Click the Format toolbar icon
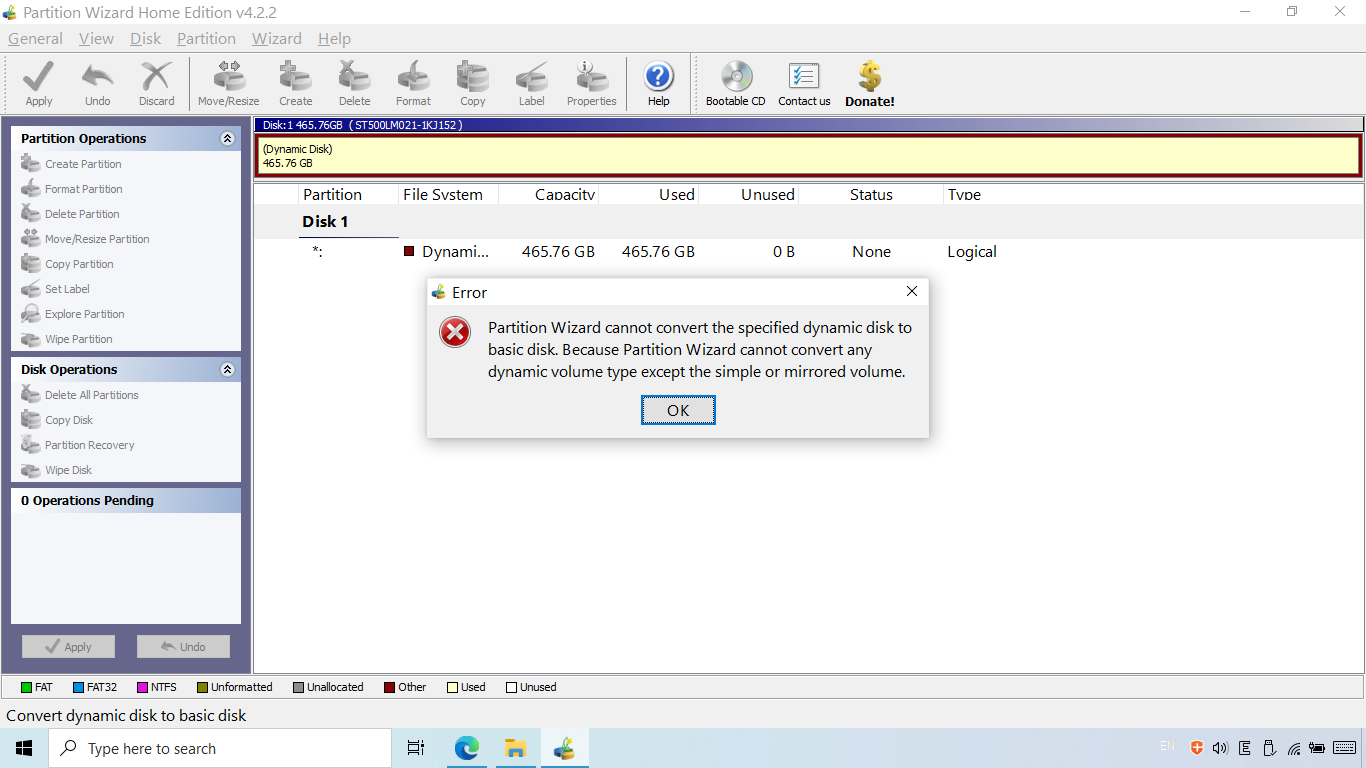 tap(413, 83)
